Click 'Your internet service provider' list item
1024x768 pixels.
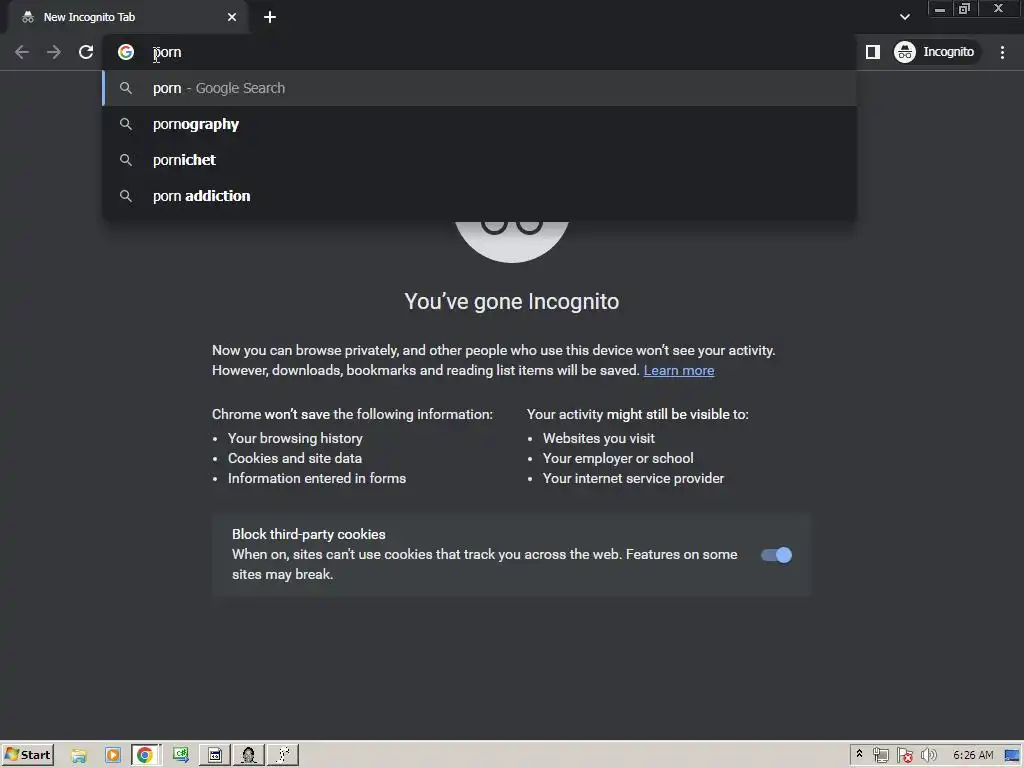click(x=633, y=478)
